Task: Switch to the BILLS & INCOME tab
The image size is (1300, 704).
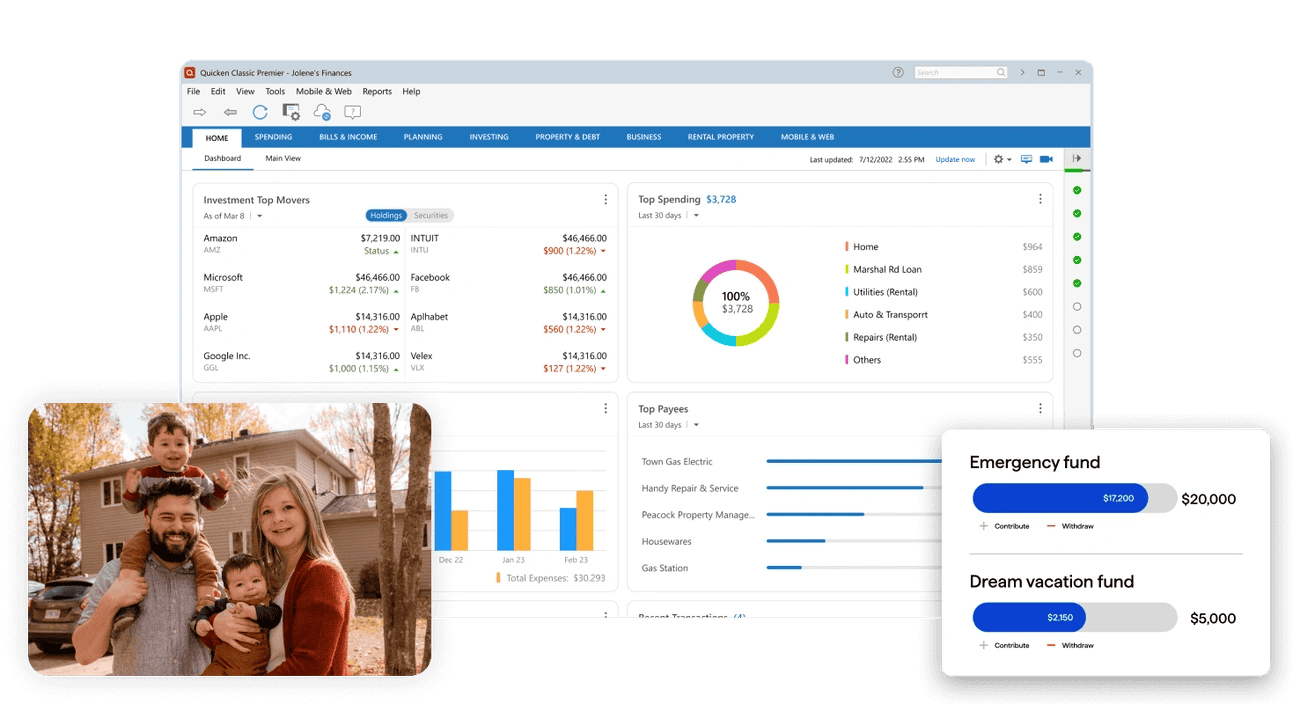Action: [348, 137]
